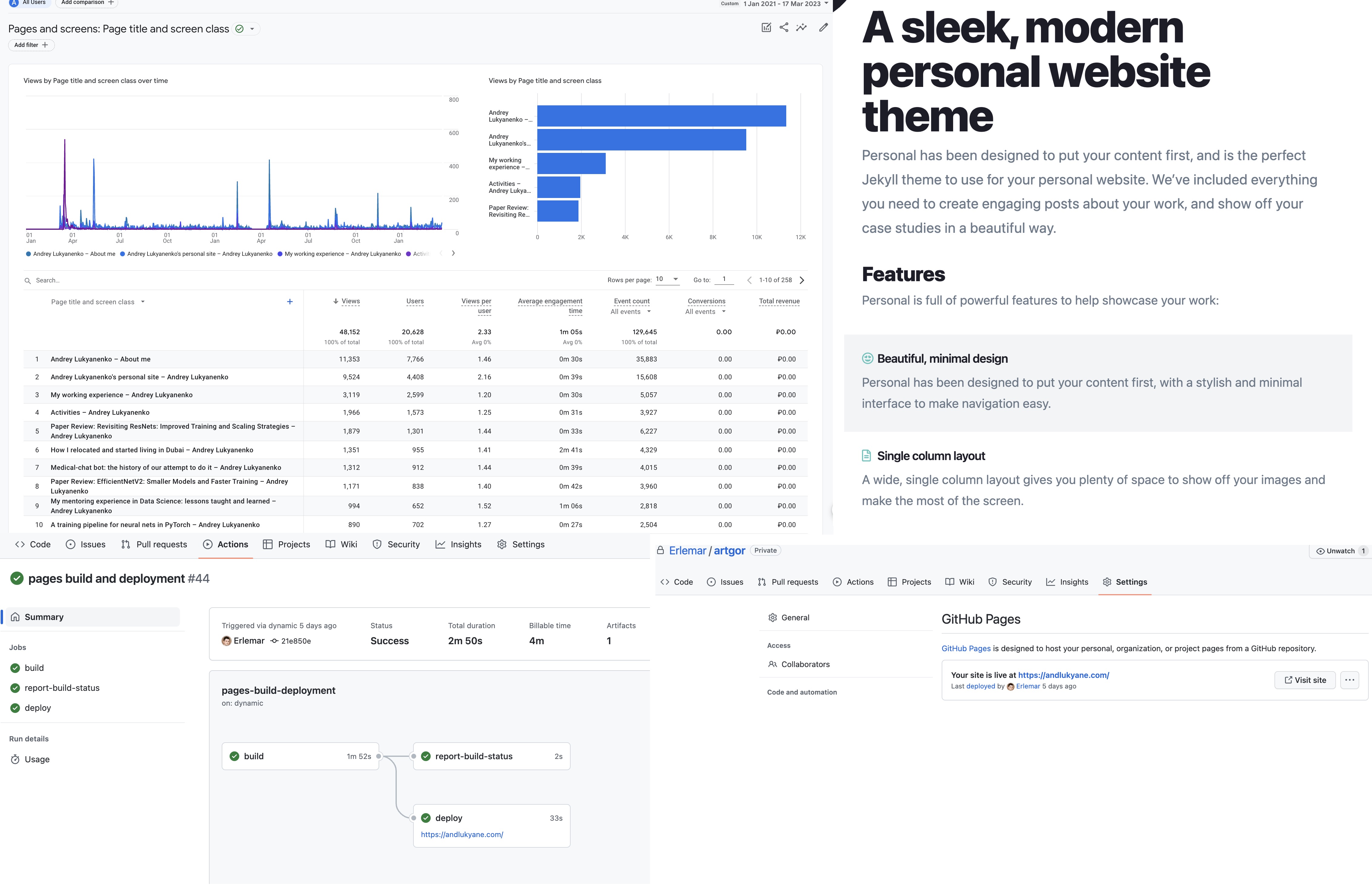Go to next page of table rows

pyautogui.click(x=801, y=280)
